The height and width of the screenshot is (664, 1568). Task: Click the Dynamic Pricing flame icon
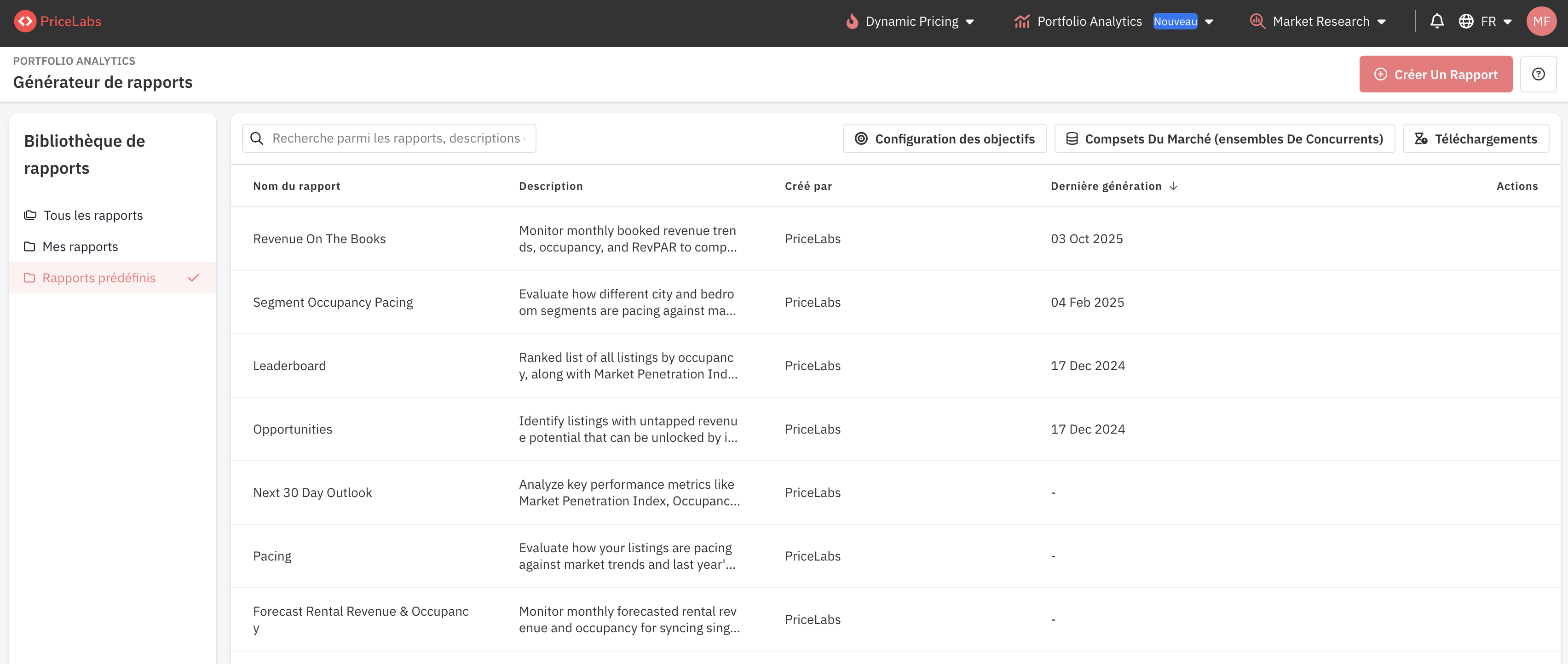tap(852, 21)
